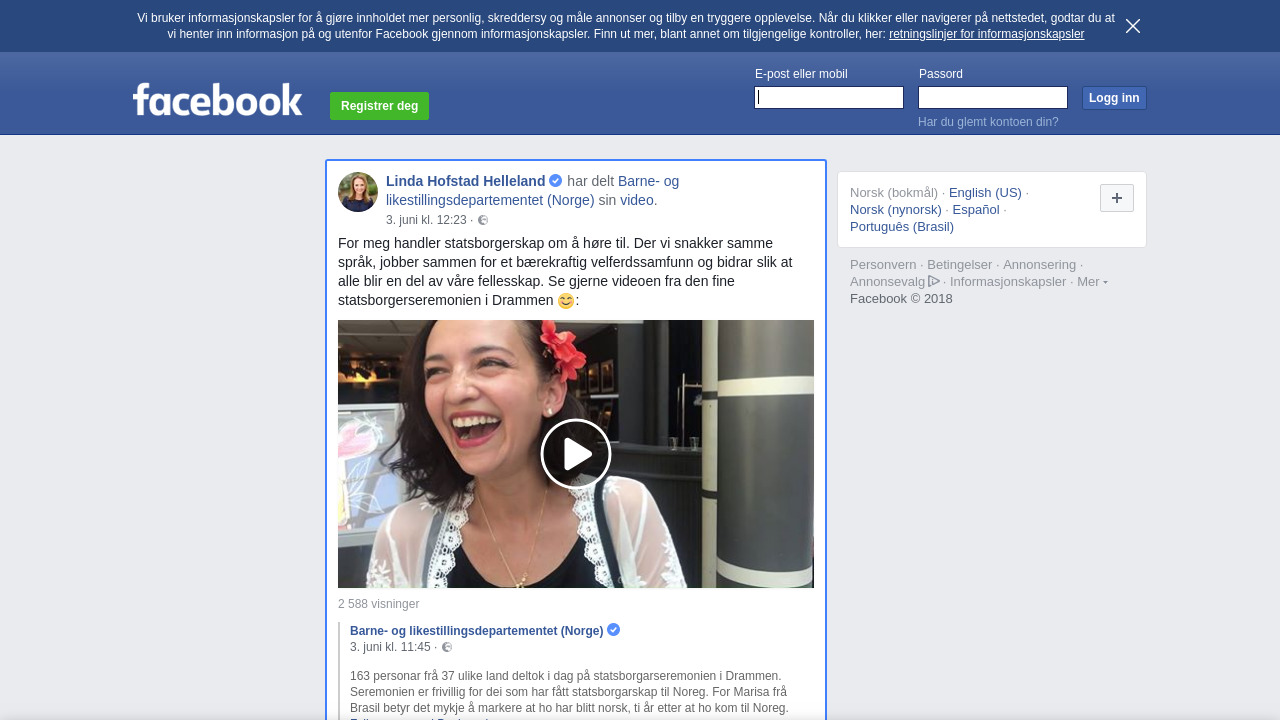
Task: Focus the E-post eller mobil field
Action: (x=829, y=97)
